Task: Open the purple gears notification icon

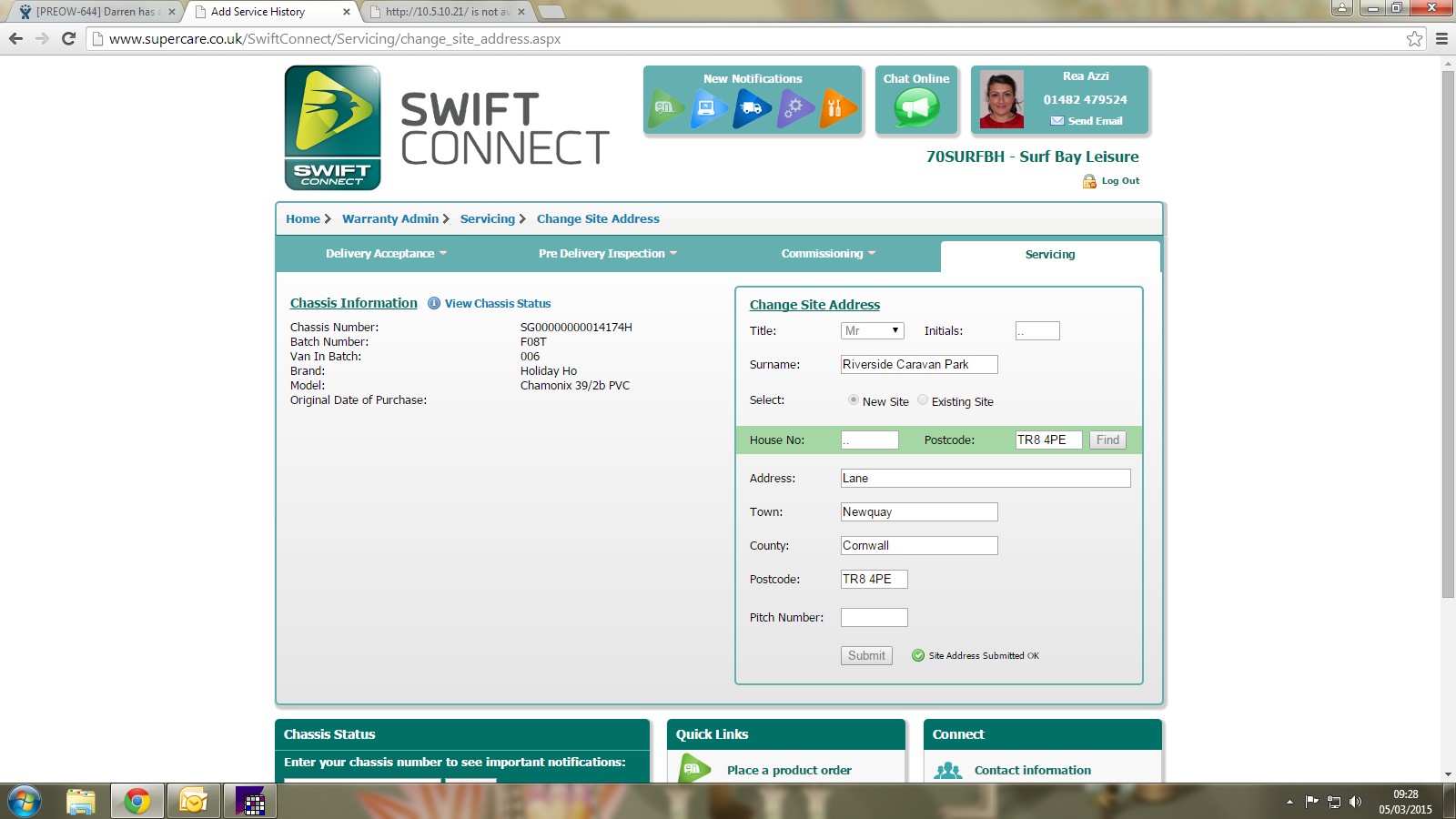Action: 794,108
